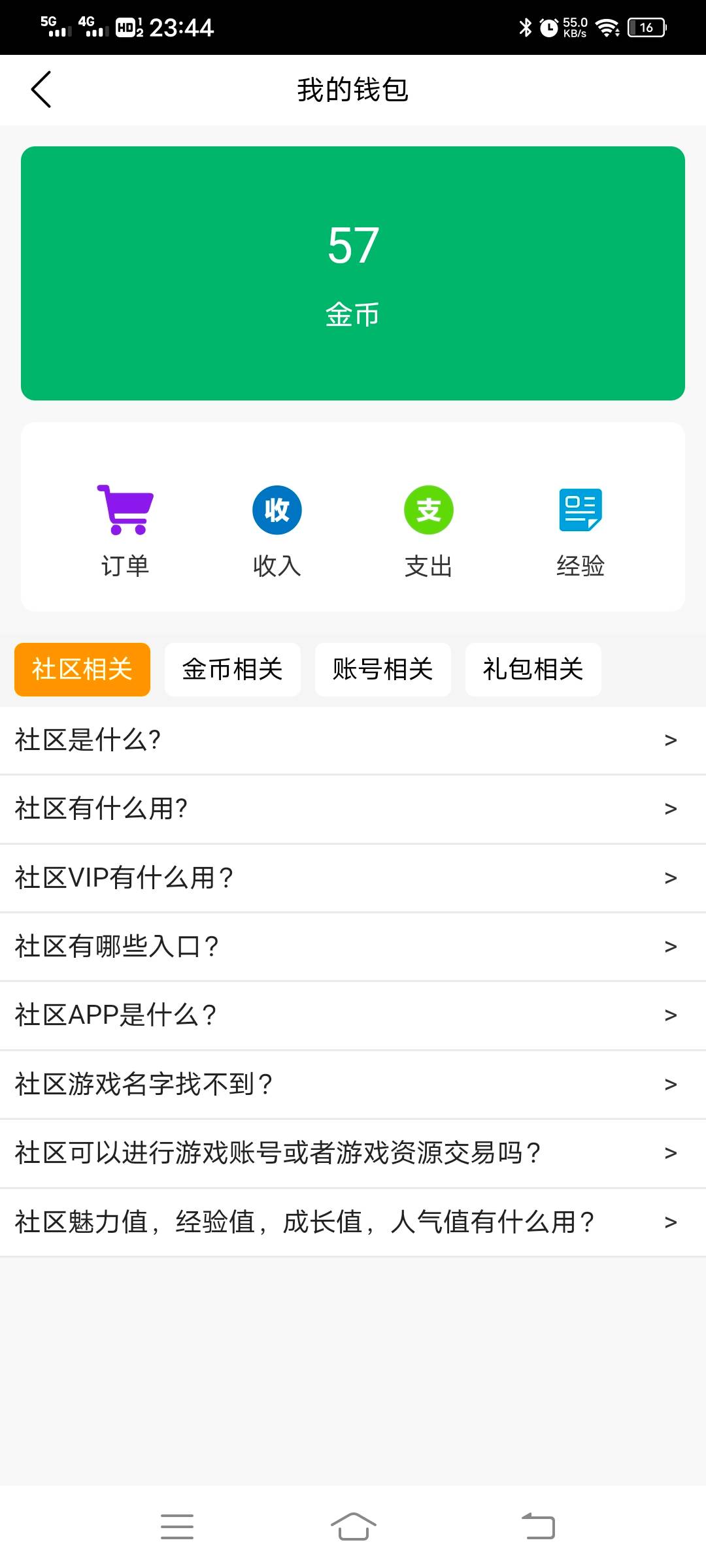
Task: Tap the green 57 金币 balance card
Action: point(353,273)
